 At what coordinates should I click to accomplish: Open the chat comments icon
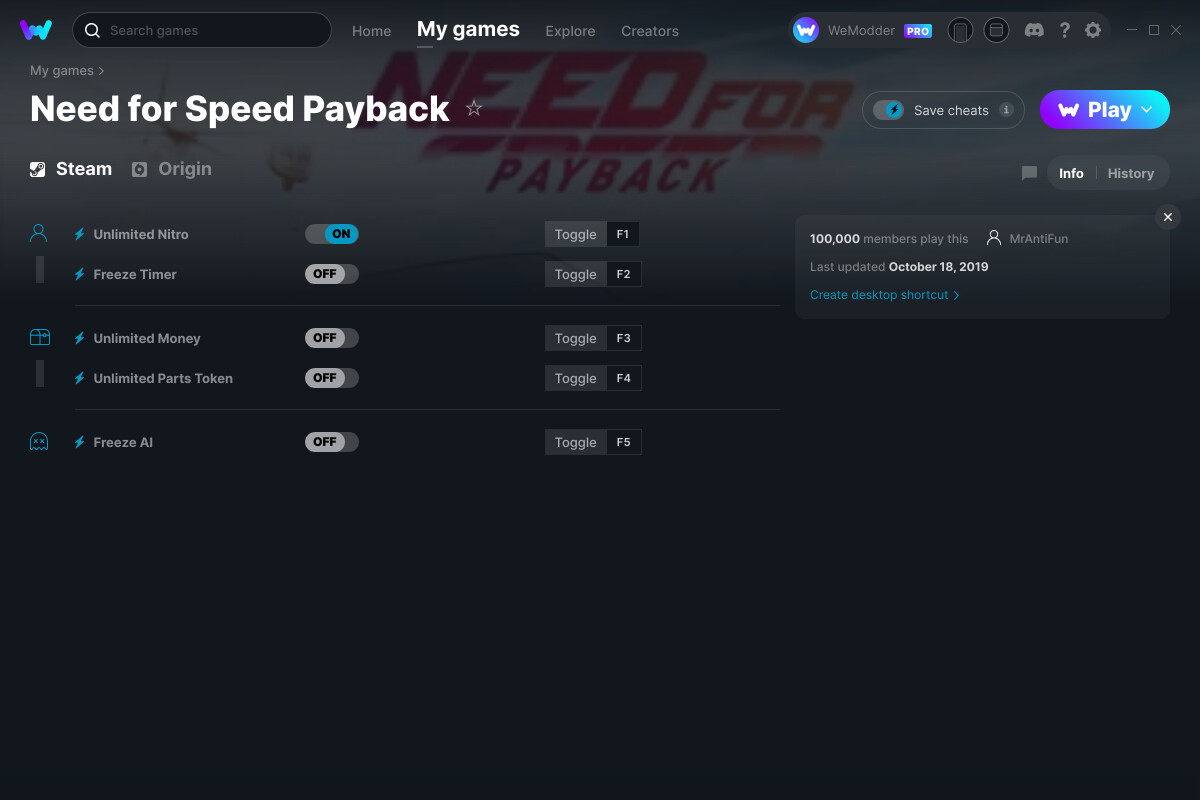tap(1029, 173)
